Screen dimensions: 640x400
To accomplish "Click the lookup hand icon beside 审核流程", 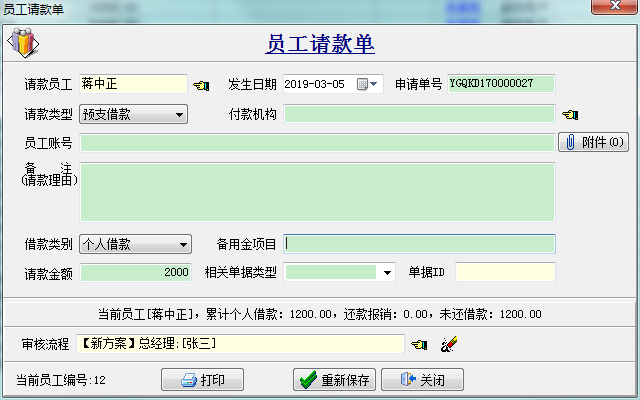I will coord(419,344).
